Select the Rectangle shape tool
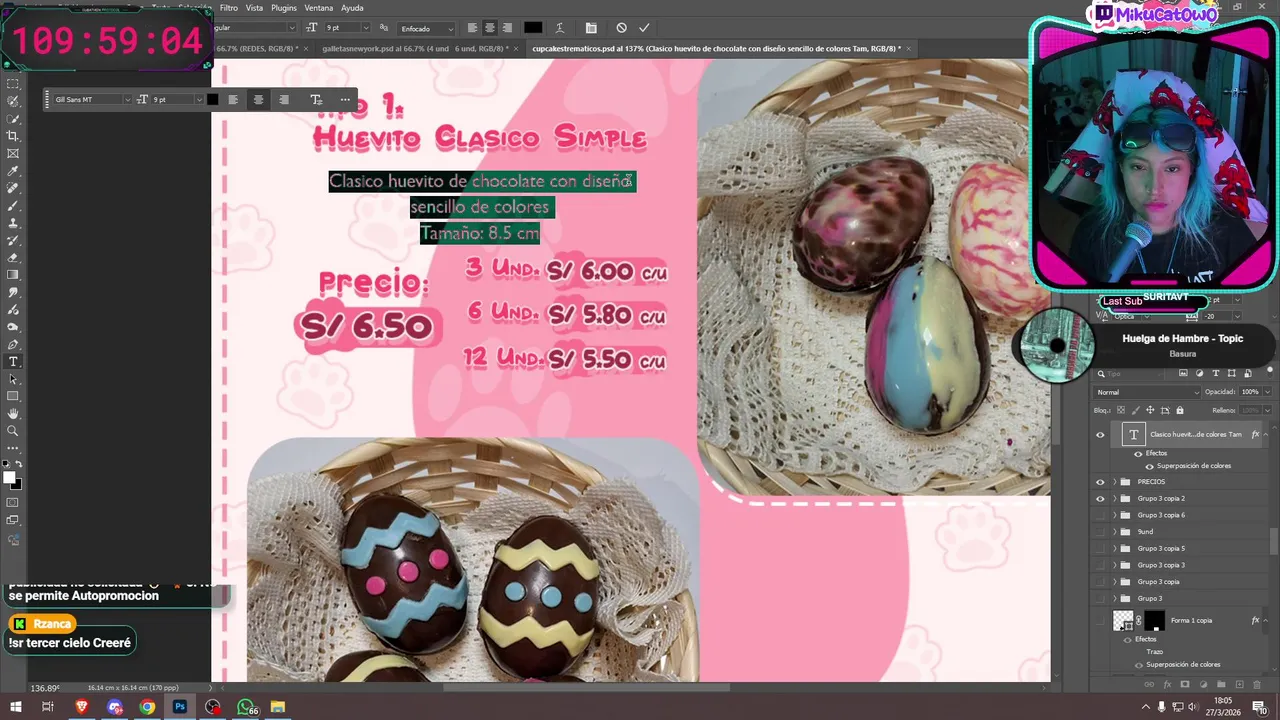The width and height of the screenshot is (1280, 720). tap(13, 396)
